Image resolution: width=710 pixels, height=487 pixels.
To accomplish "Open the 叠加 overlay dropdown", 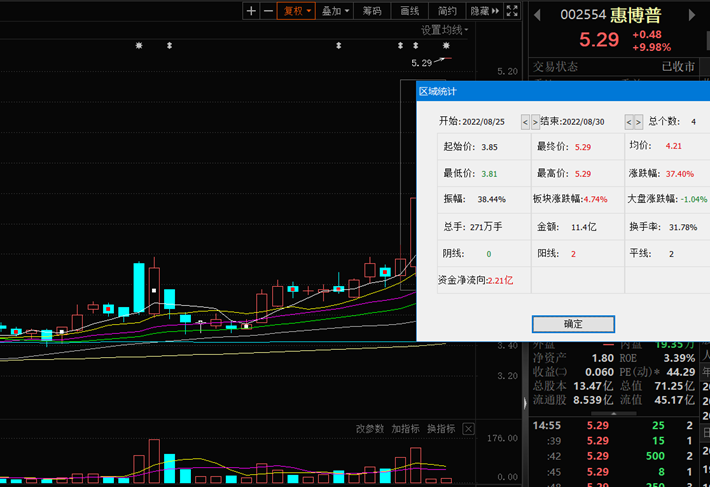I will click(335, 11).
